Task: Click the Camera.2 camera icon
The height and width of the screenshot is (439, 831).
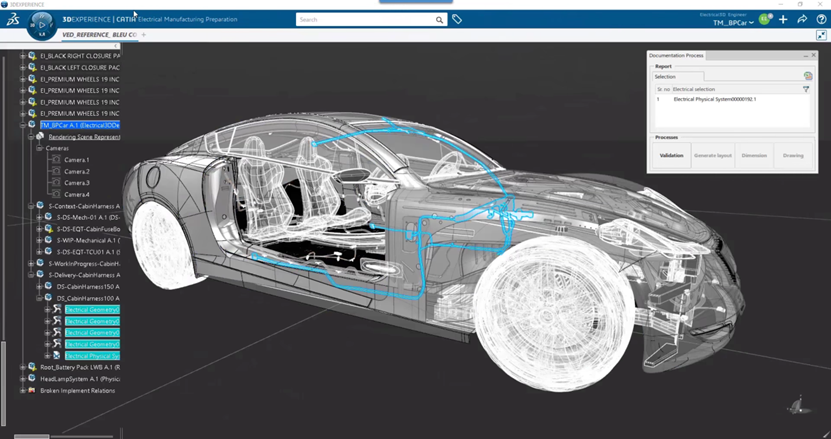Action: [57, 171]
